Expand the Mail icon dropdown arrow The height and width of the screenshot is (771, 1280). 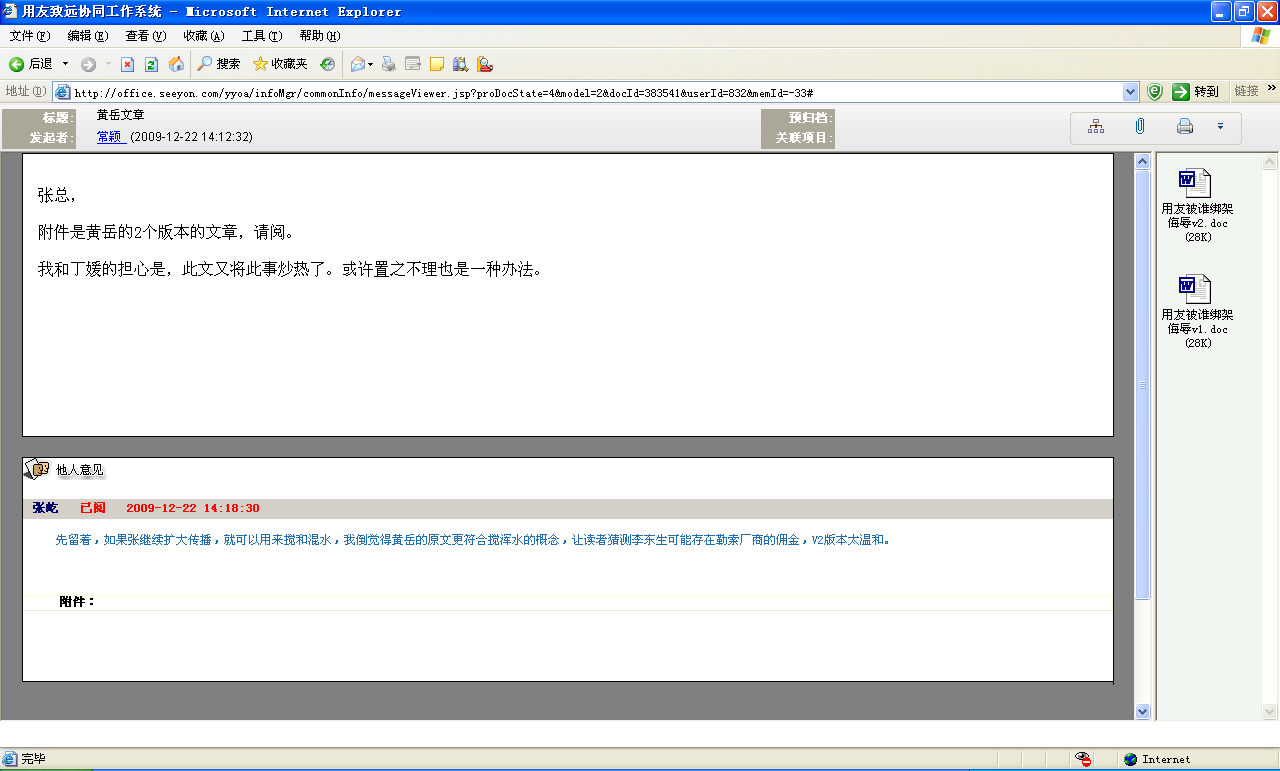point(371,64)
